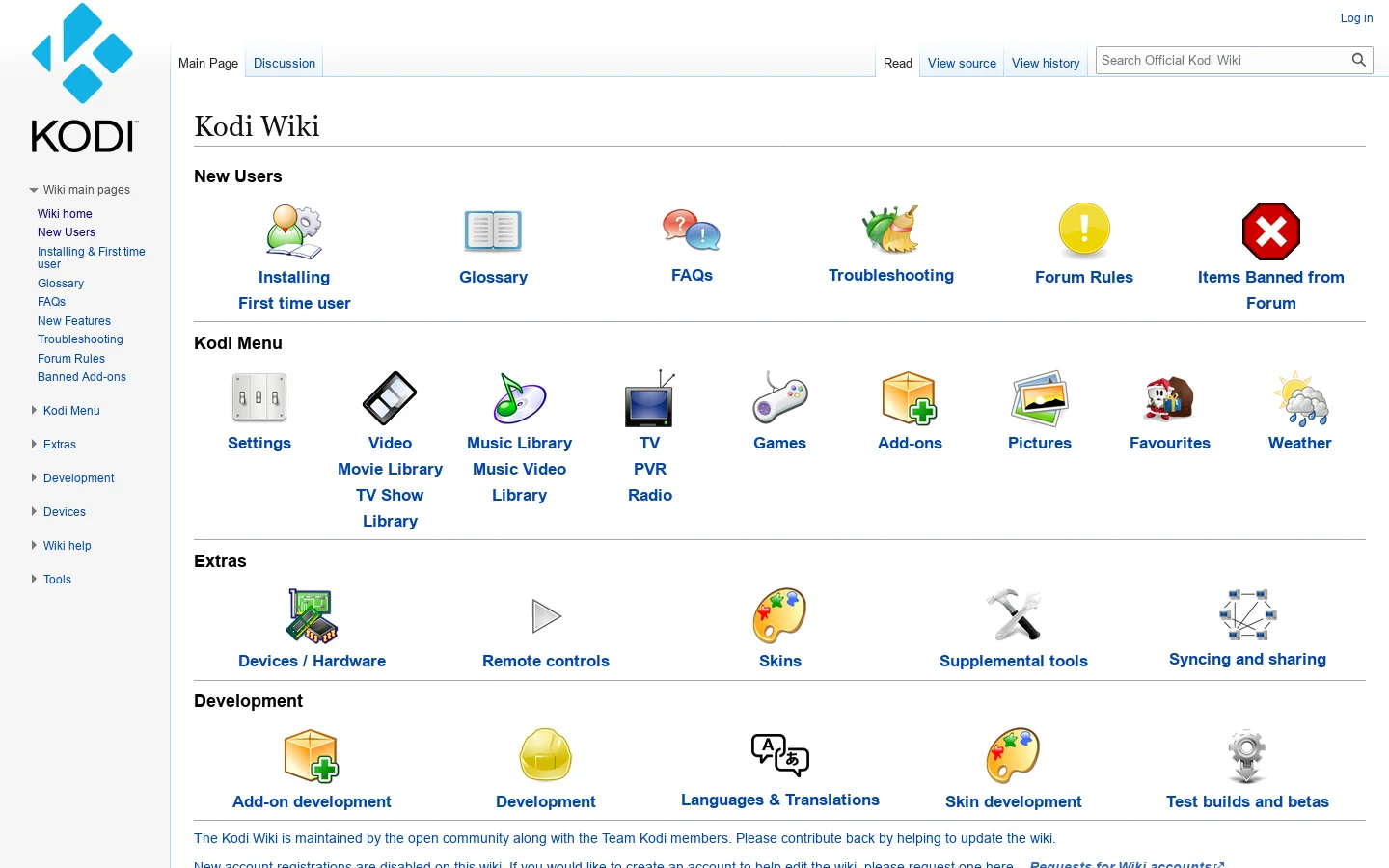The height and width of the screenshot is (868, 1389).
Task: Click the Add-ons box icon in Kodi Menu
Action: point(910,397)
